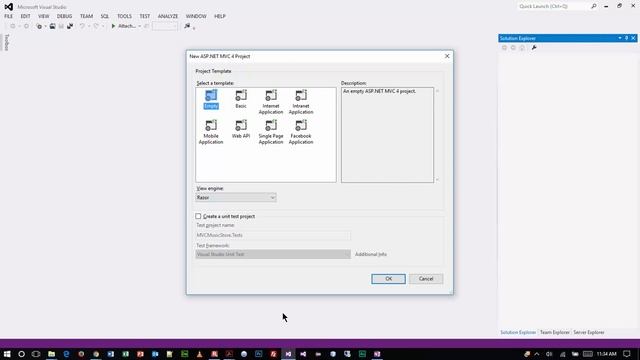Open the DEBUG menu

coord(64,16)
